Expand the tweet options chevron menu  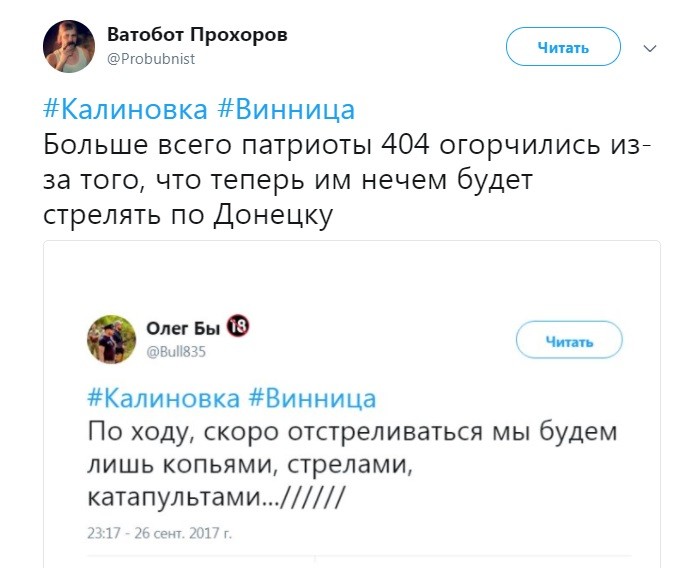[650, 48]
